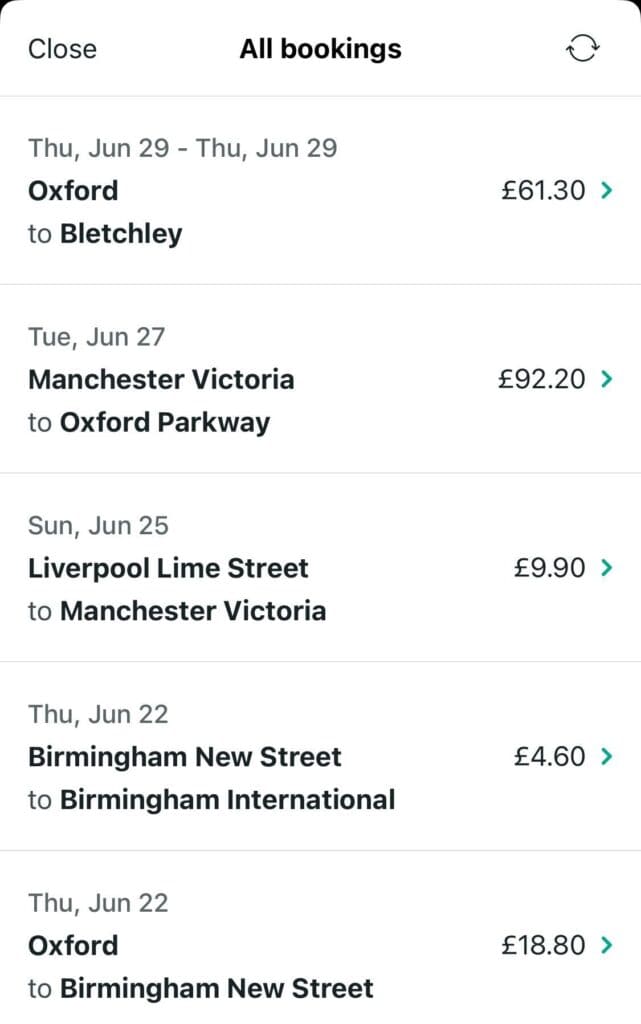Viewport: 641px width, 1024px height.
Task: Tap the £92.20 price
Action: click(x=541, y=379)
